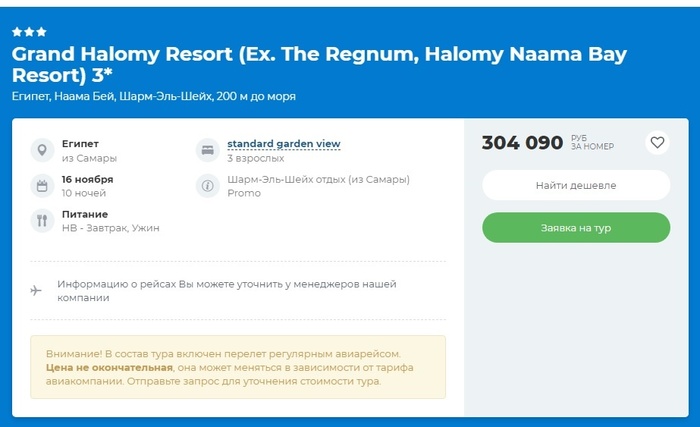The image size is (700, 427).
Task: Click the location pin icon beside Египет
Action: [x=42, y=151]
